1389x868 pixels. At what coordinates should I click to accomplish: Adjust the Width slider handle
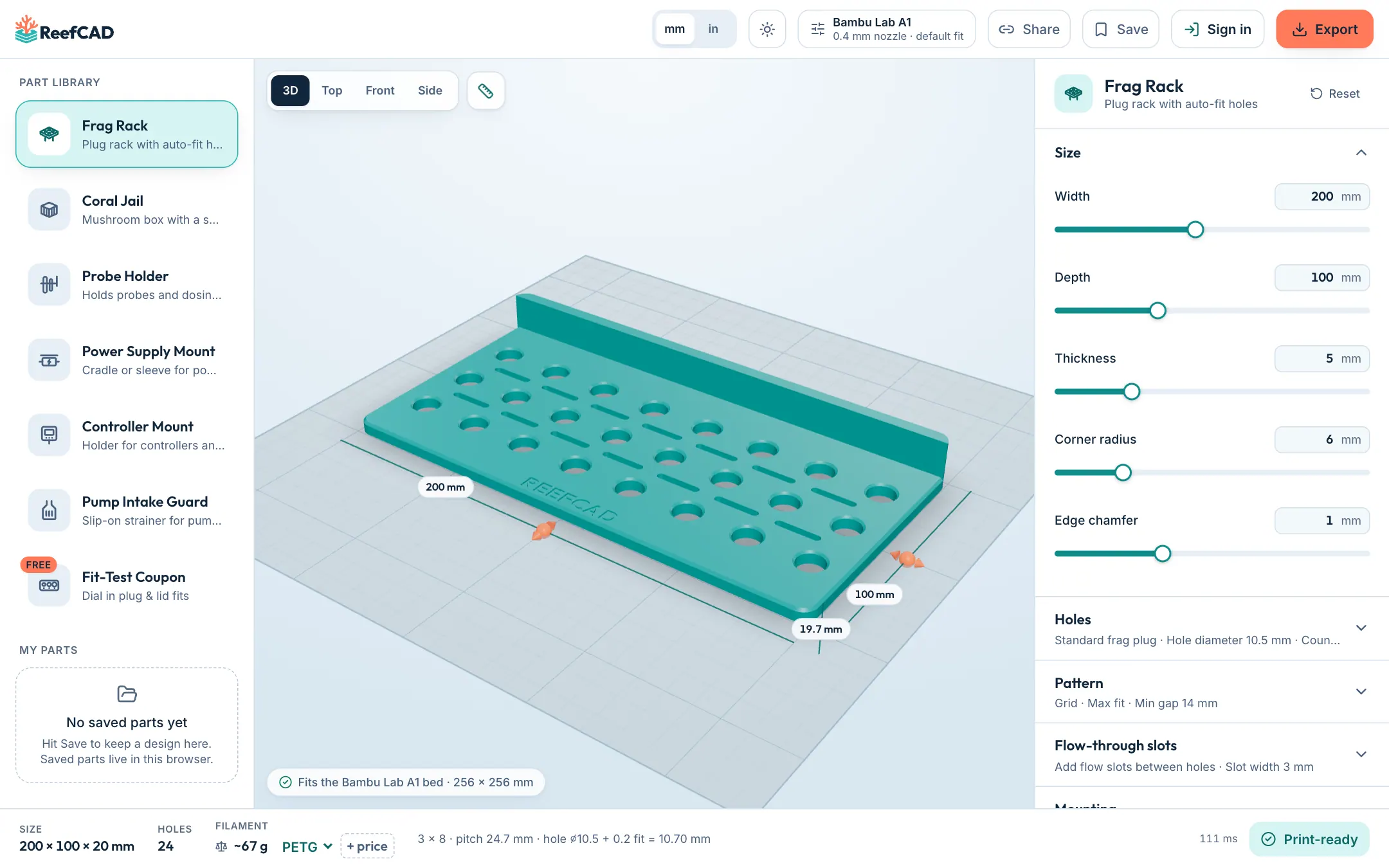1195,230
